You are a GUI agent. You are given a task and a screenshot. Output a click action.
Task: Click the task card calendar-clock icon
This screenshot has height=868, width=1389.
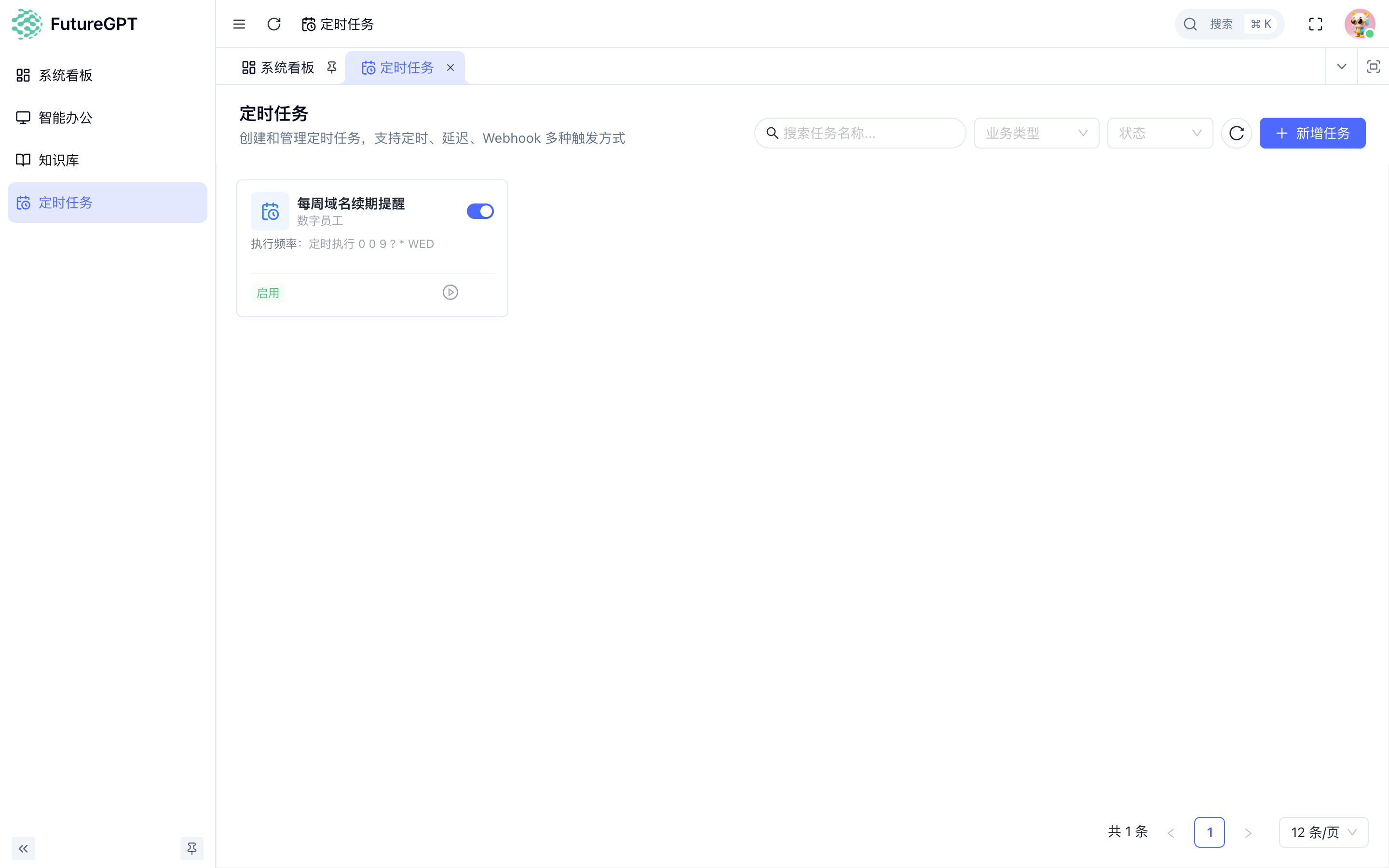coord(270,211)
